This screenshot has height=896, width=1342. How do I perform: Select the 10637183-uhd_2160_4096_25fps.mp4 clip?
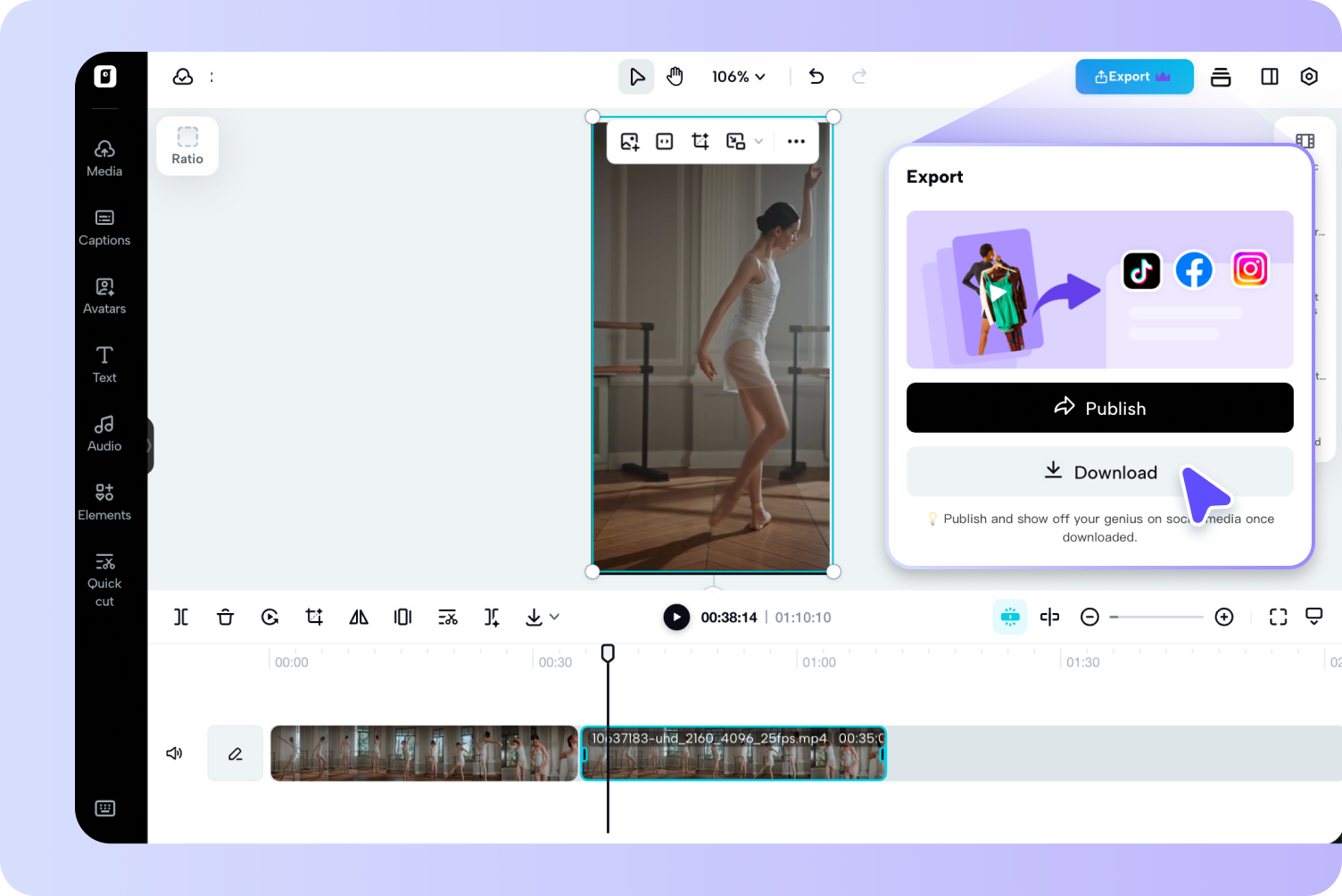733,753
